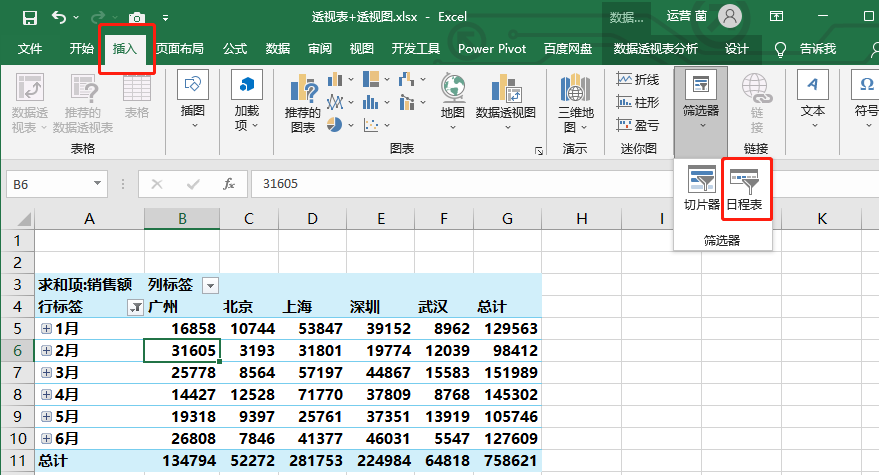Switch to the 公式 ribbon tab
Image resolution: width=879 pixels, height=475 pixels.
[x=235, y=48]
